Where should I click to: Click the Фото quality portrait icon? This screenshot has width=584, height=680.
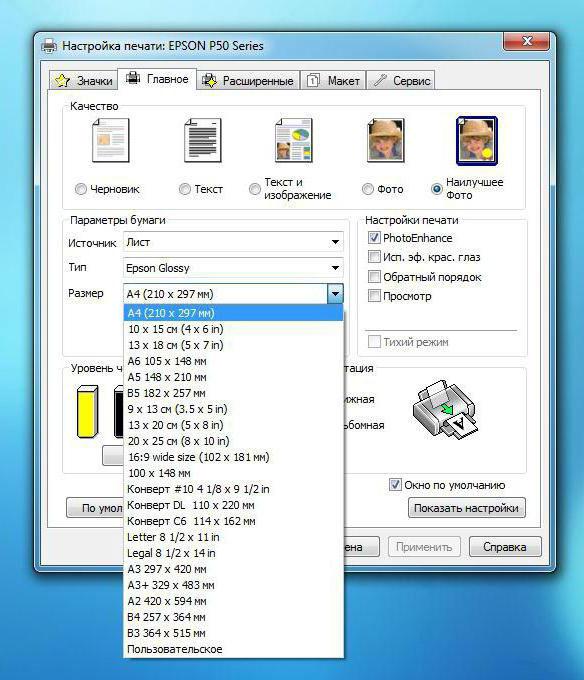point(385,141)
